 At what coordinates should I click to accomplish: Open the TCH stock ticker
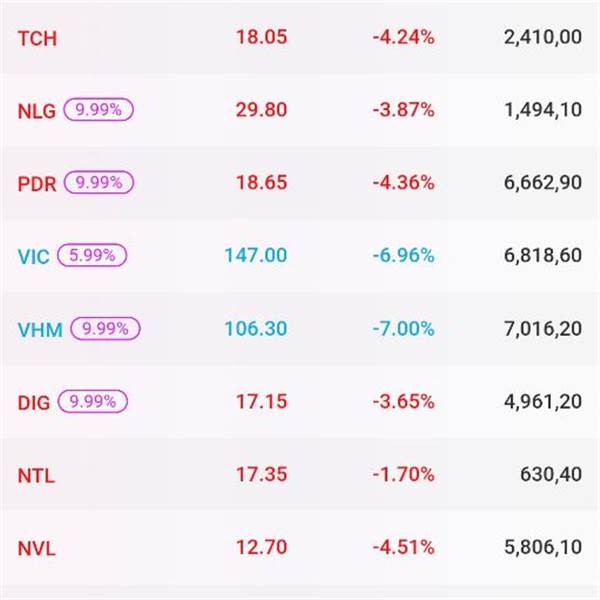(37, 38)
